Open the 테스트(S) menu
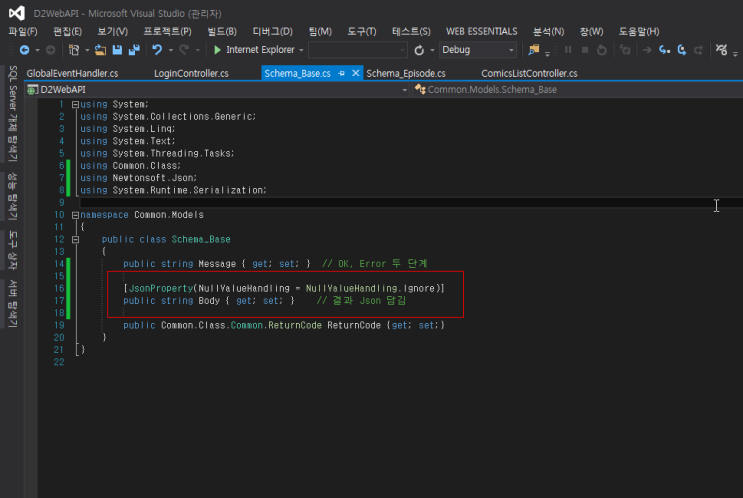Screen dimensions: 743x498 (x=411, y=32)
